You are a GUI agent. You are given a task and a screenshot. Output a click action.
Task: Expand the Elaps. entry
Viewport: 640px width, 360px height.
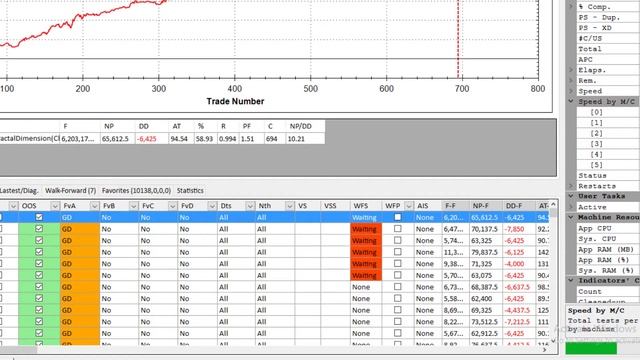[571, 70]
